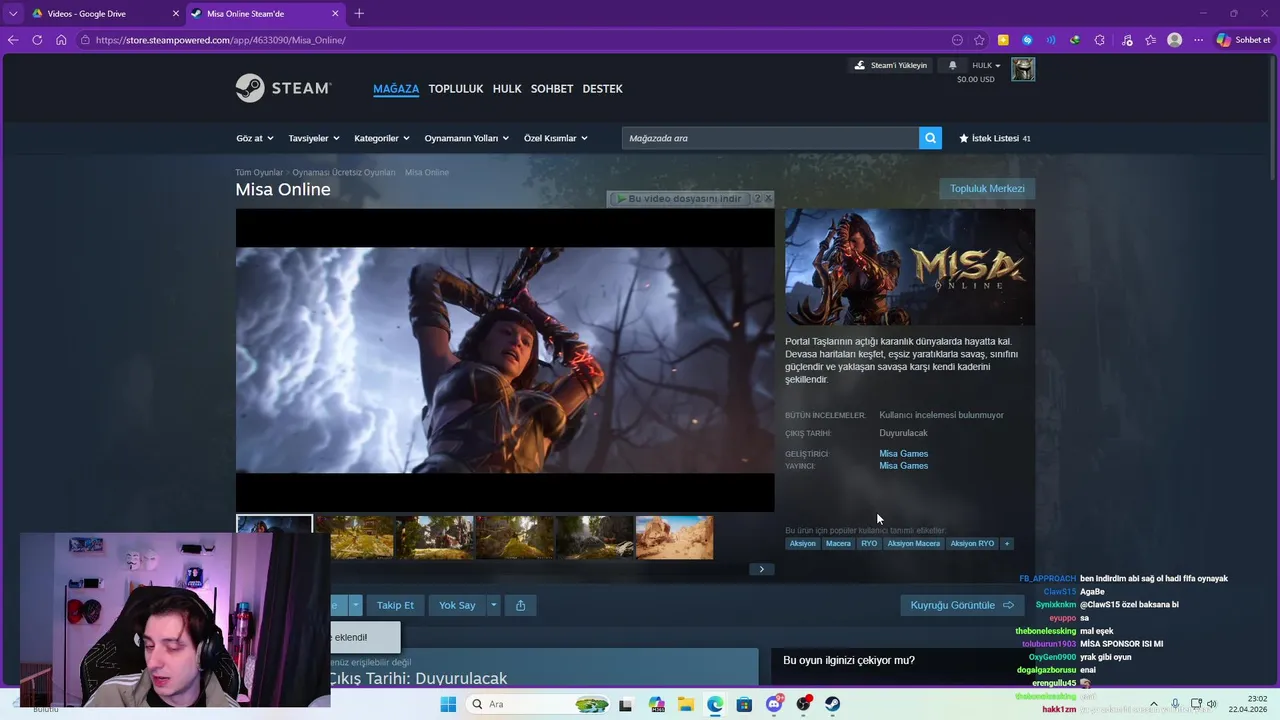
Task: Click the Yok Say button
Action: point(457,605)
